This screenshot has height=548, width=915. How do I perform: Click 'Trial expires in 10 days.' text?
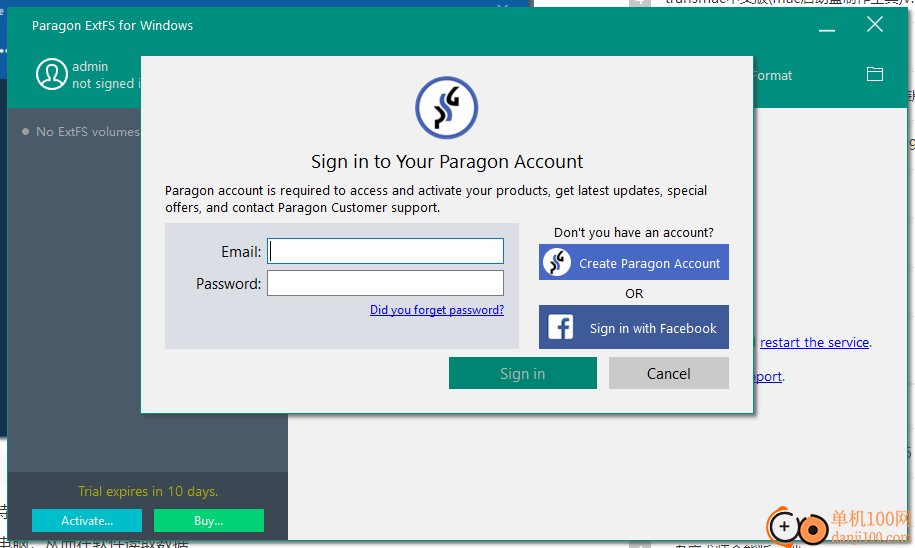point(148,491)
